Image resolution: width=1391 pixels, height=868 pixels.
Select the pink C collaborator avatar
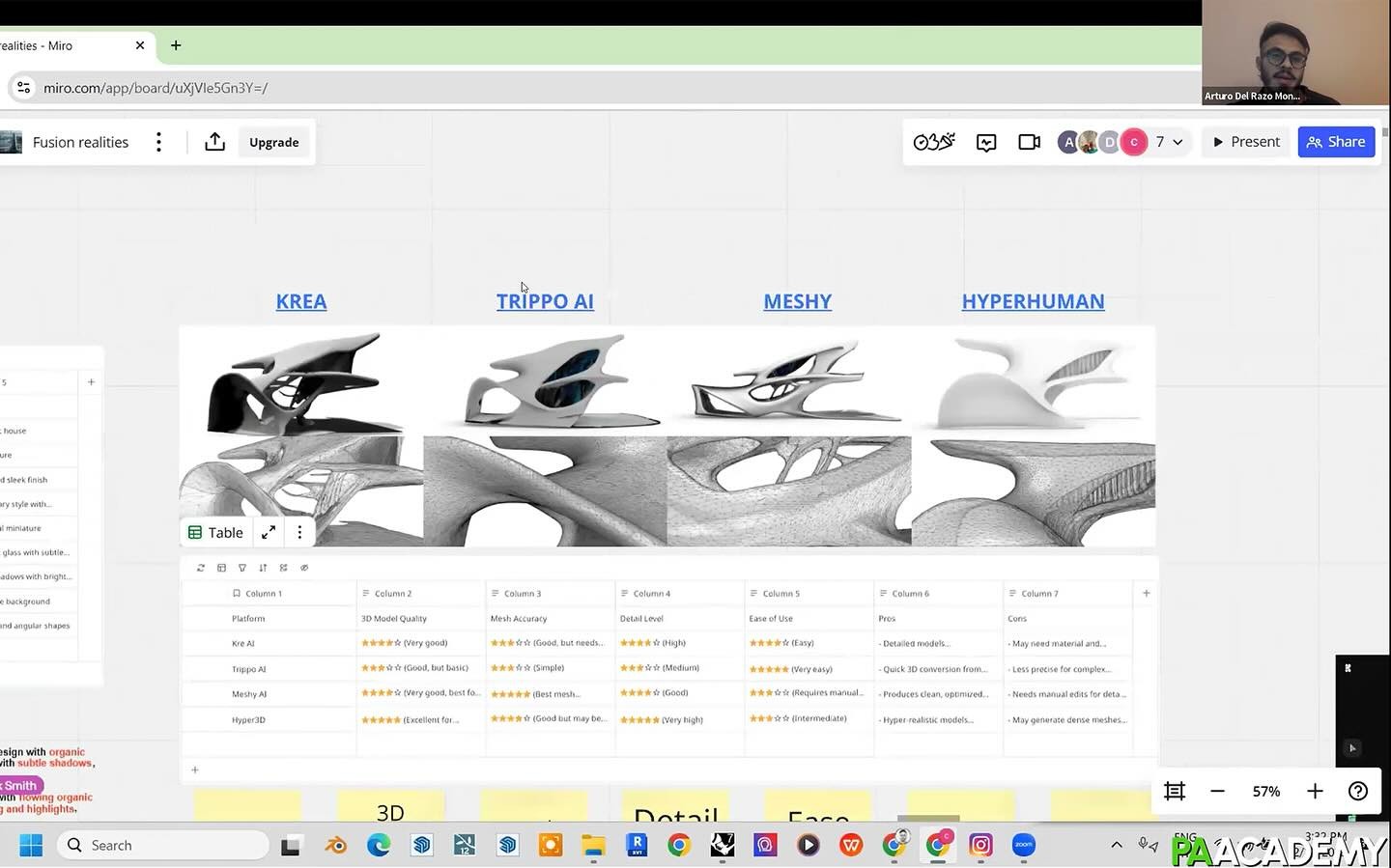1134,142
